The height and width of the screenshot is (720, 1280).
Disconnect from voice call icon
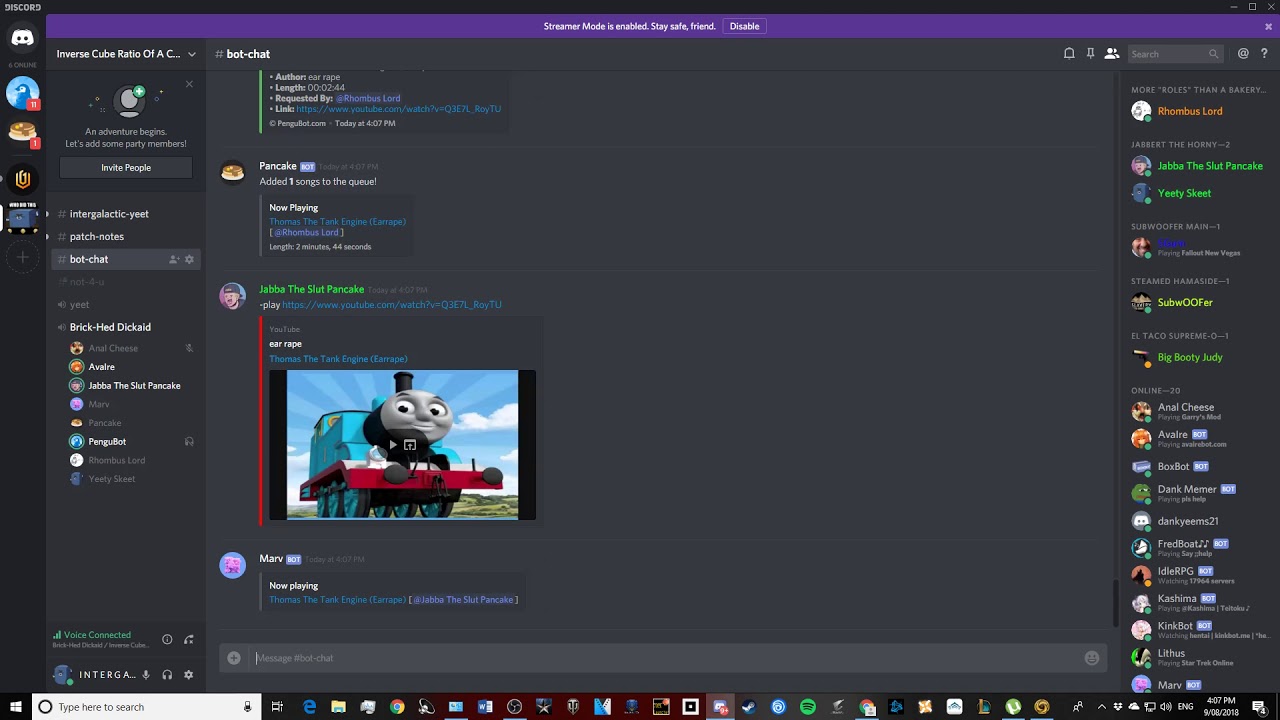coord(188,639)
